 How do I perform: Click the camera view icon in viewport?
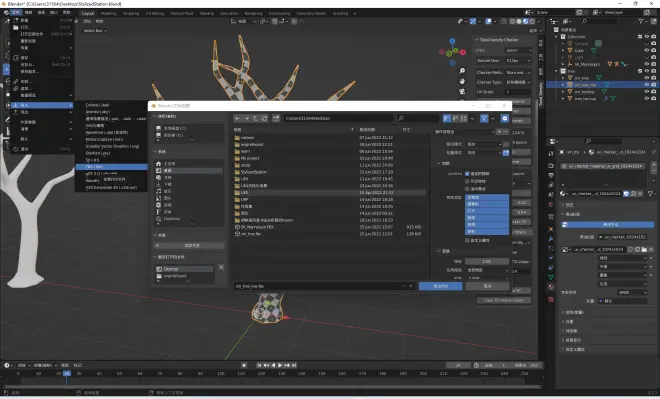(462, 91)
